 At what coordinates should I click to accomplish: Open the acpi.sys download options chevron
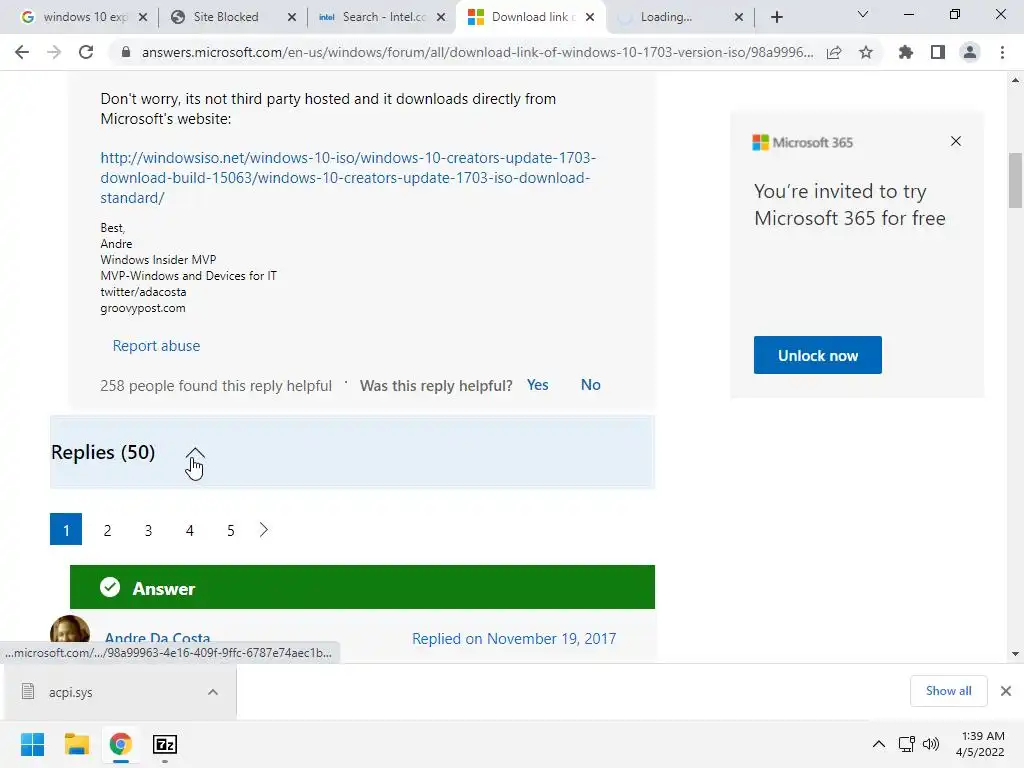[x=213, y=692]
